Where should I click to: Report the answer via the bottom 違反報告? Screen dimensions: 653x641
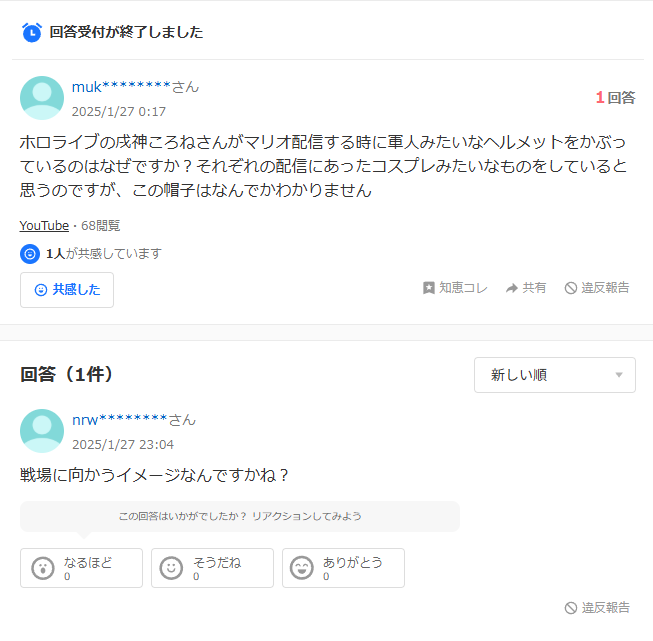click(597, 608)
